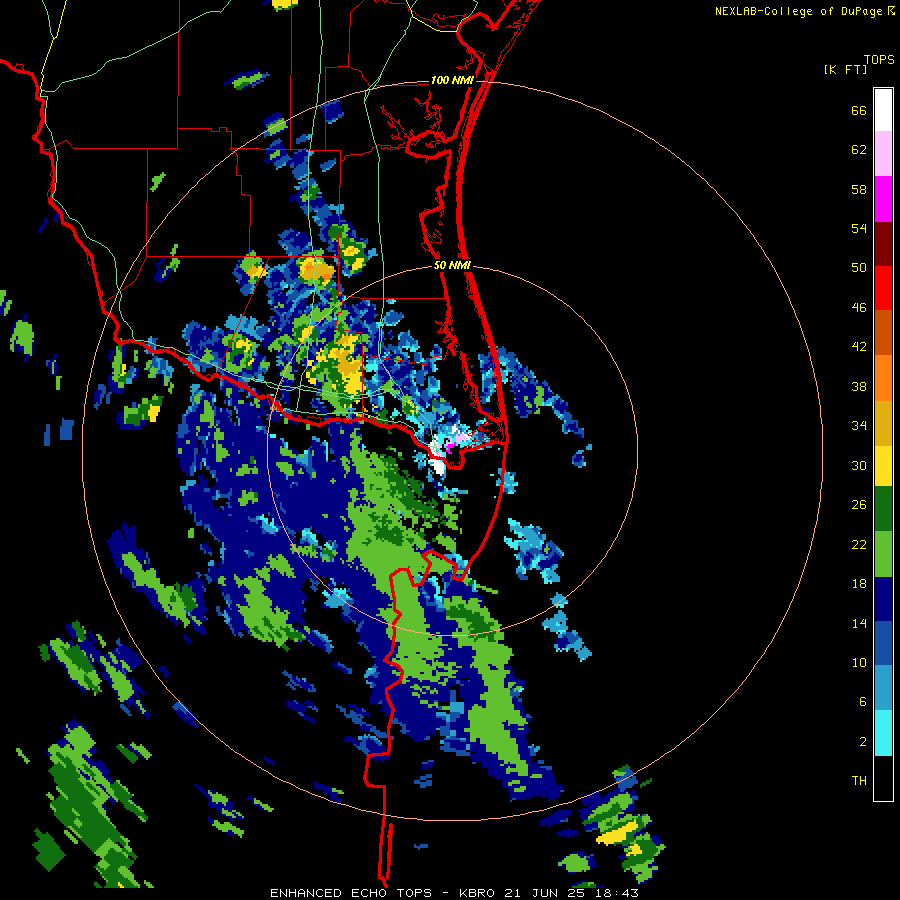Click the legend value 26
900x900 pixels.
point(859,505)
